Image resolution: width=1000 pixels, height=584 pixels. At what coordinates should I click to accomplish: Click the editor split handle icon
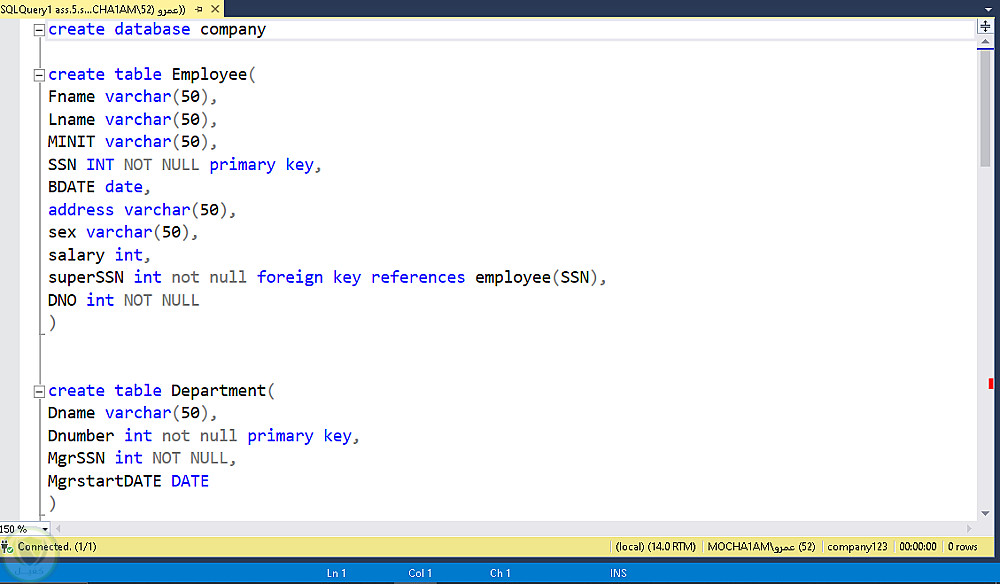(x=985, y=27)
